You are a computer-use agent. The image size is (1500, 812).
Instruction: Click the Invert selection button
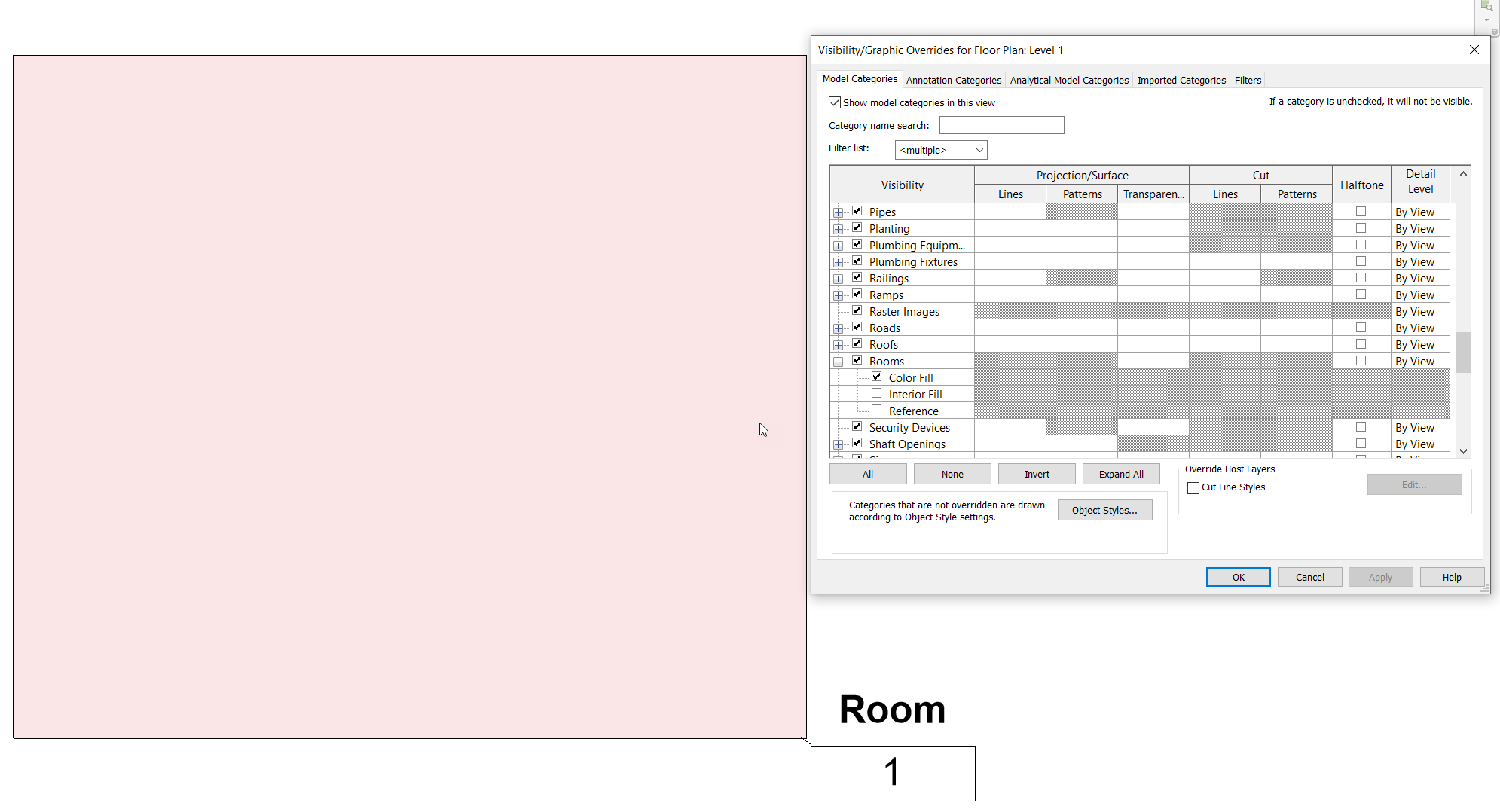pyautogui.click(x=1037, y=474)
